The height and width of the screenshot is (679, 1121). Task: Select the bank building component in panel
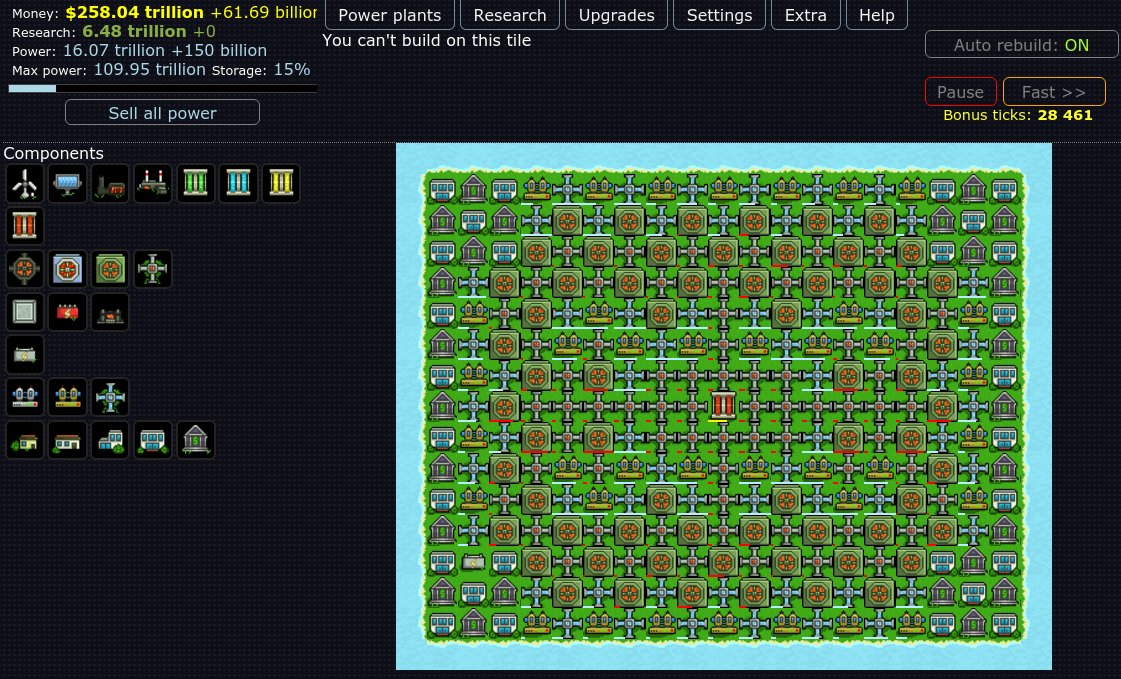[196, 440]
